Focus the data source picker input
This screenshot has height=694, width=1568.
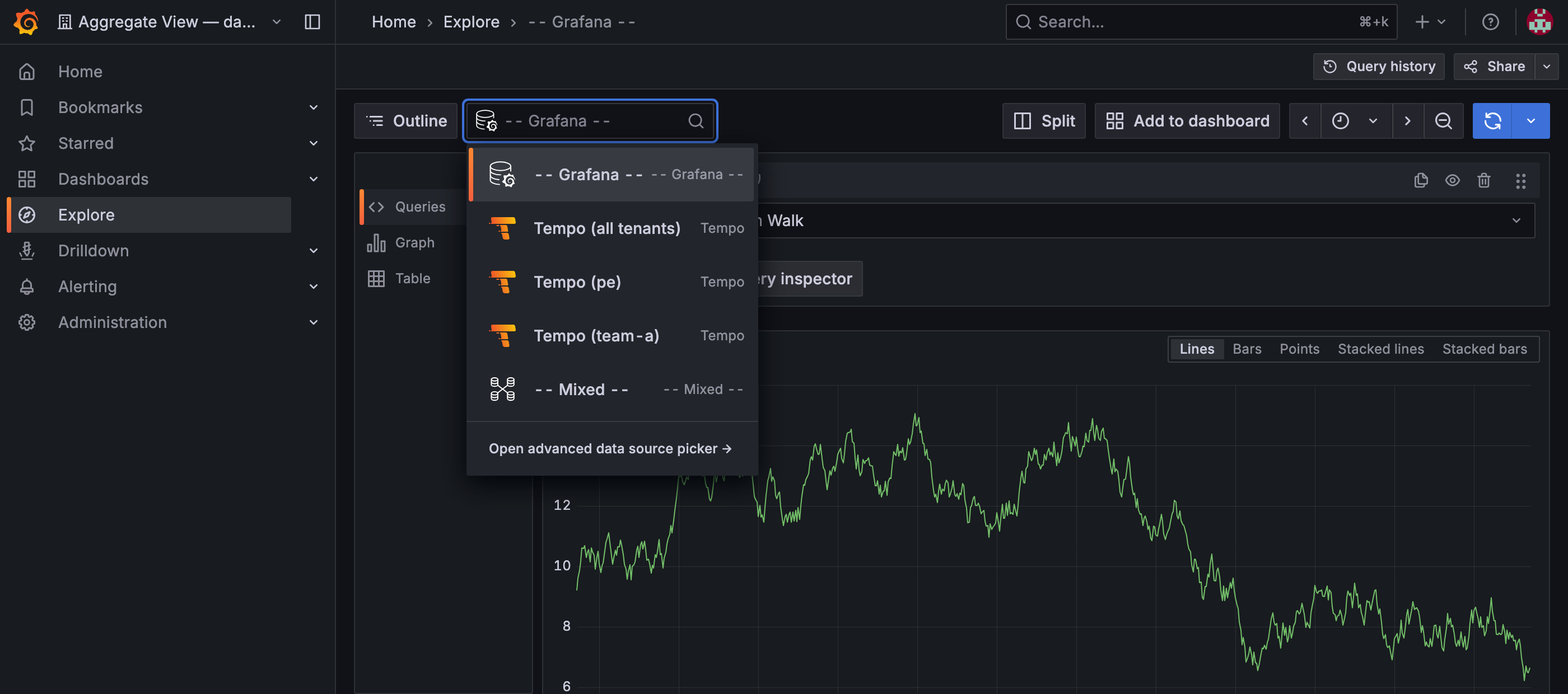click(590, 121)
